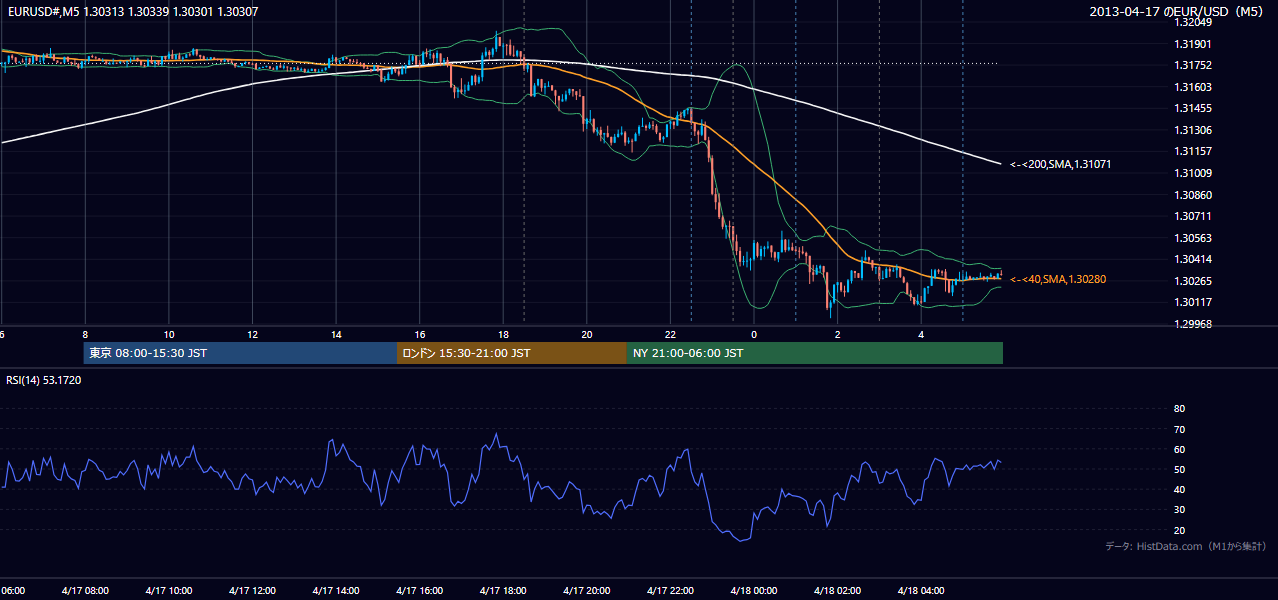Click price axis value 1.31901

pos(1192,44)
